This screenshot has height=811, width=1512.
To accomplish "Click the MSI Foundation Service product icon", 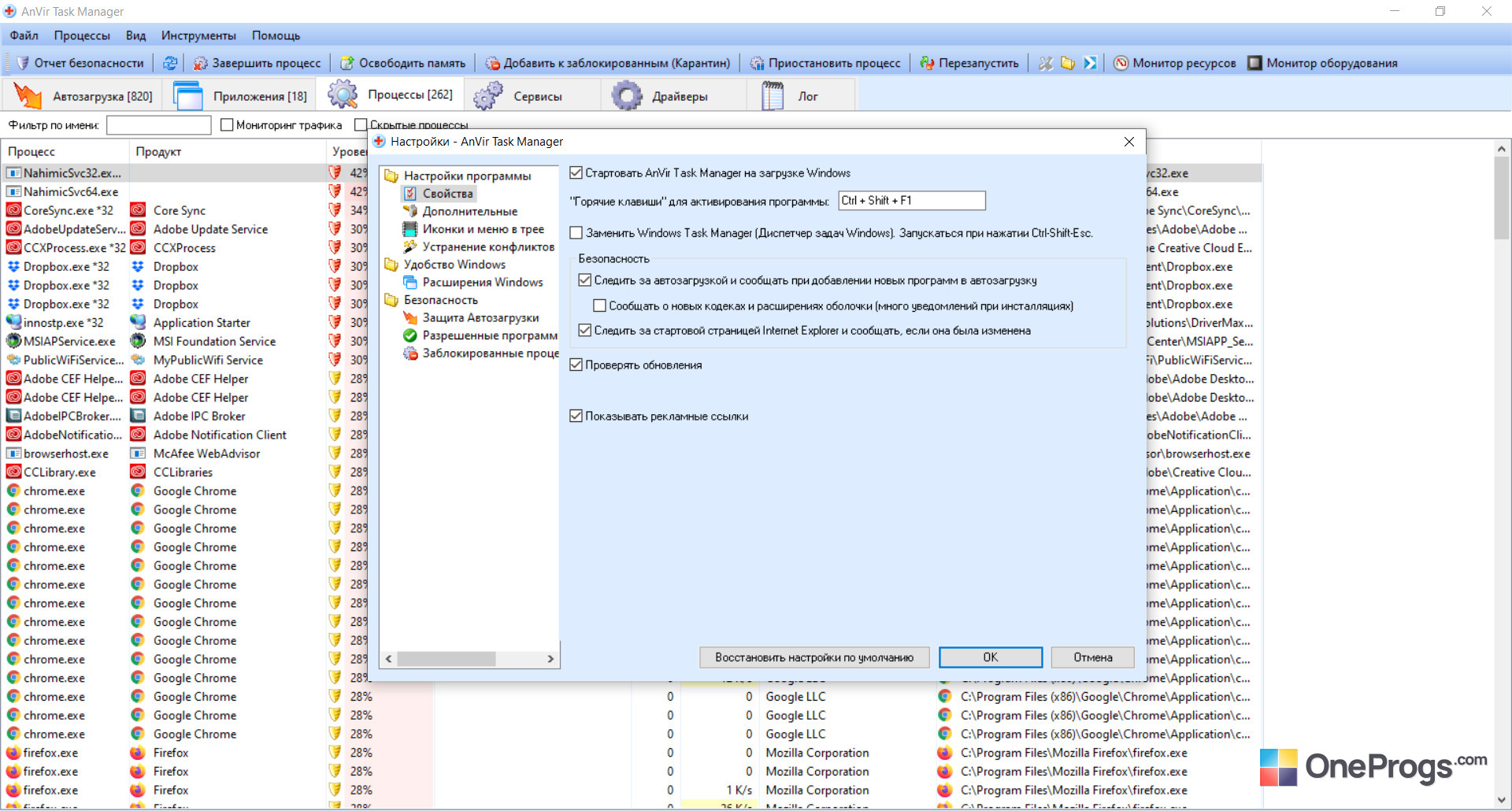I will [138, 341].
